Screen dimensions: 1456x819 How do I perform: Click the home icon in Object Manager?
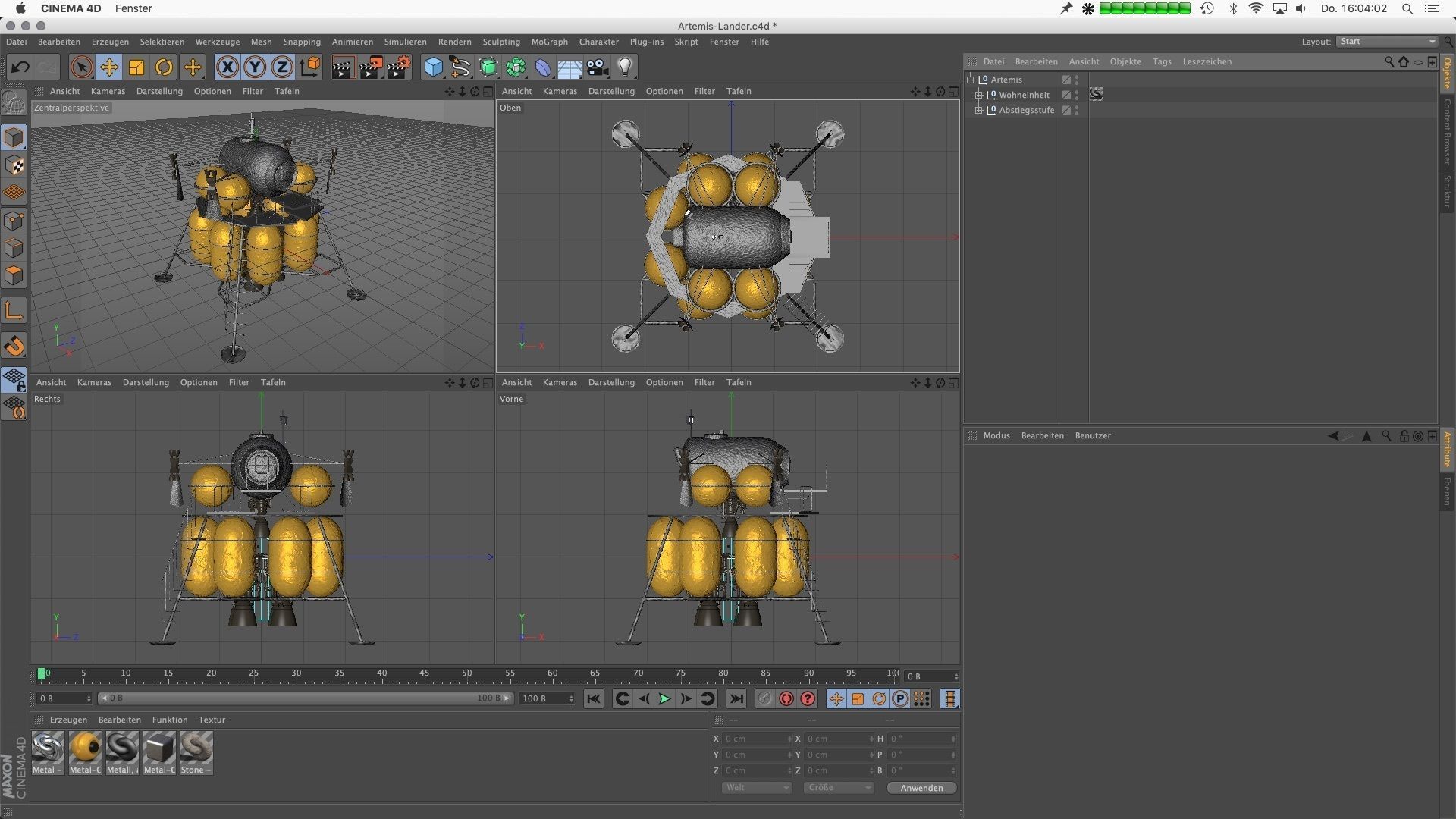click(1404, 62)
